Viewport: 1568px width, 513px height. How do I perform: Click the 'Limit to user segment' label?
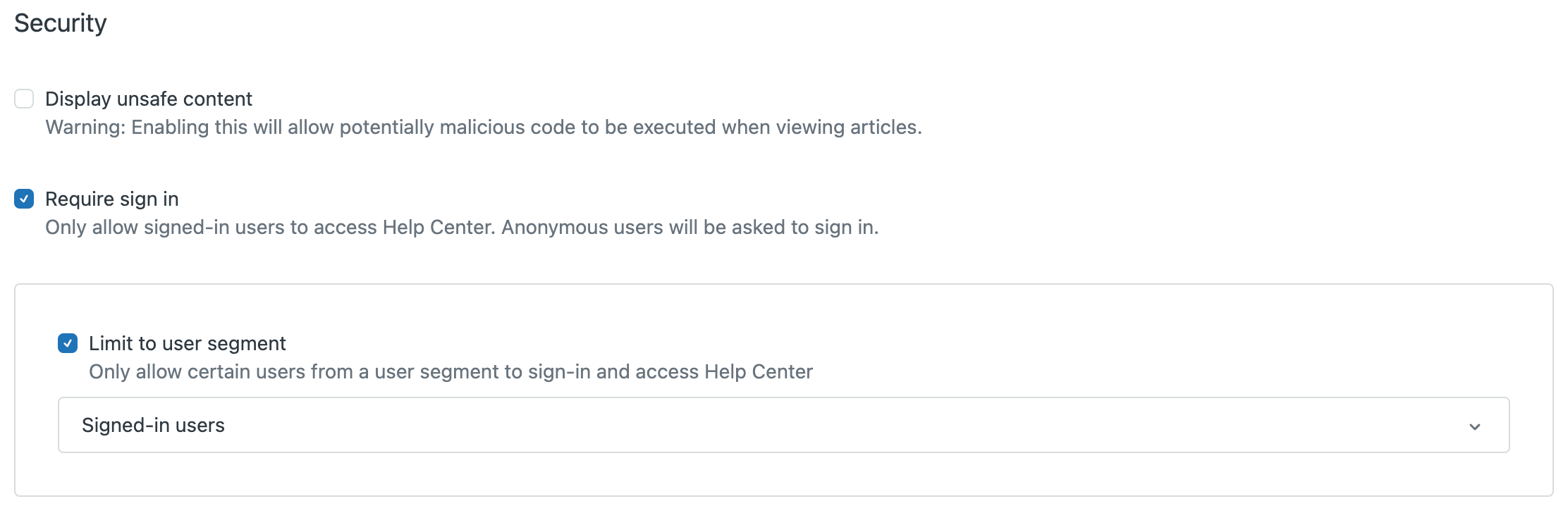tap(187, 343)
